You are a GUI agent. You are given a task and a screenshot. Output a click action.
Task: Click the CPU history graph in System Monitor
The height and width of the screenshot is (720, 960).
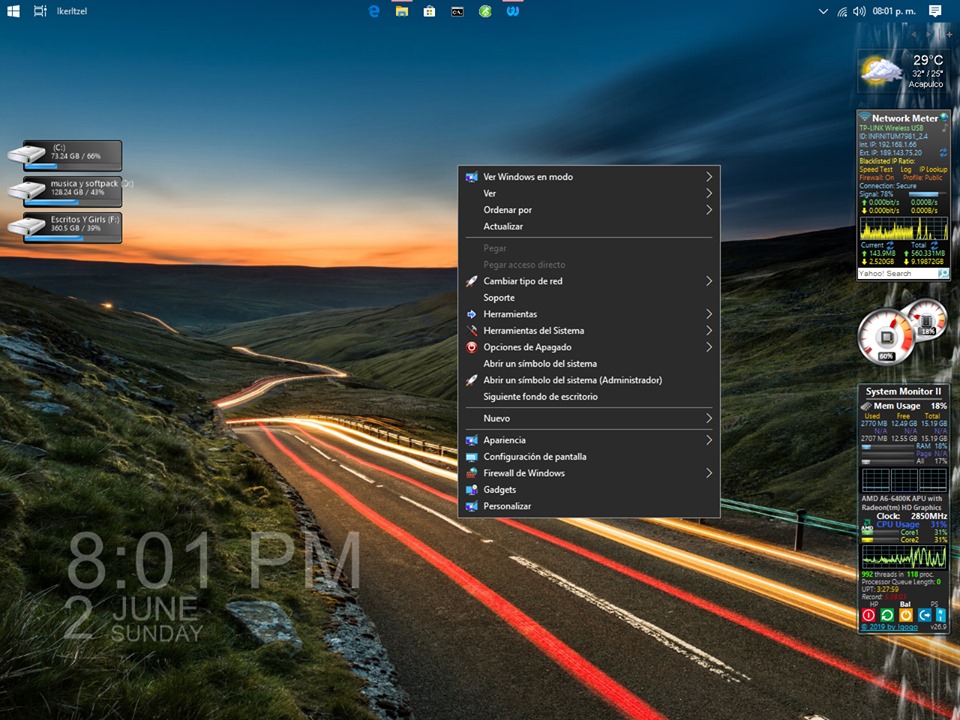coord(904,557)
